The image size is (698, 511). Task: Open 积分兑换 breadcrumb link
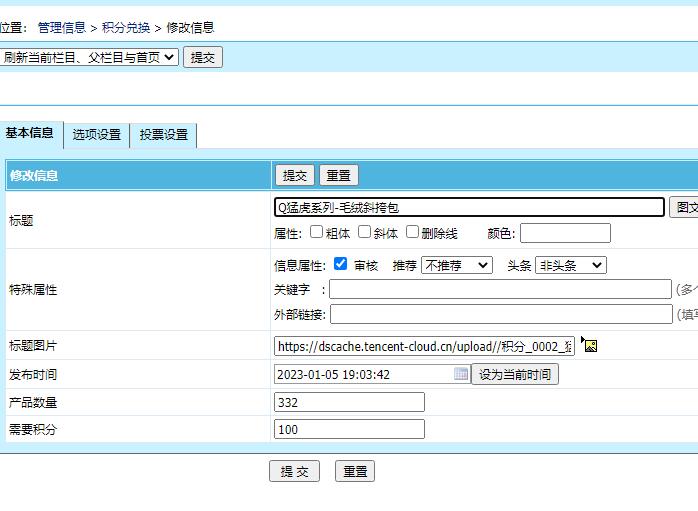126,27
